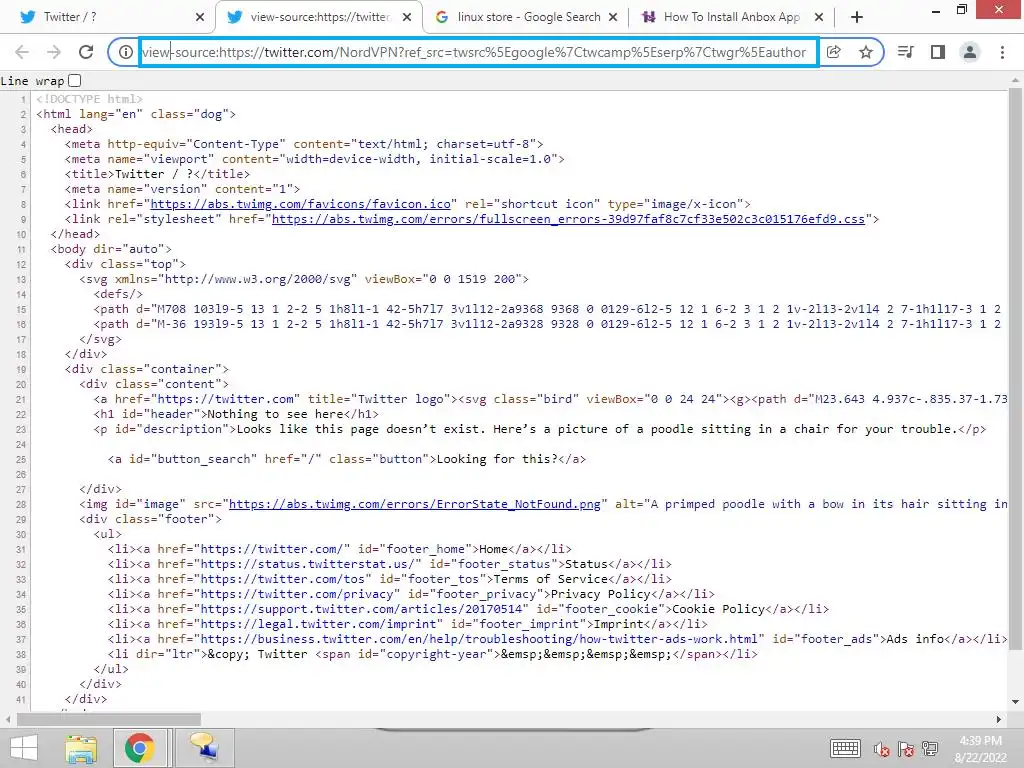
Task: Click the title text 'Twitter / ?' on line 6
Action: (154, 174)
